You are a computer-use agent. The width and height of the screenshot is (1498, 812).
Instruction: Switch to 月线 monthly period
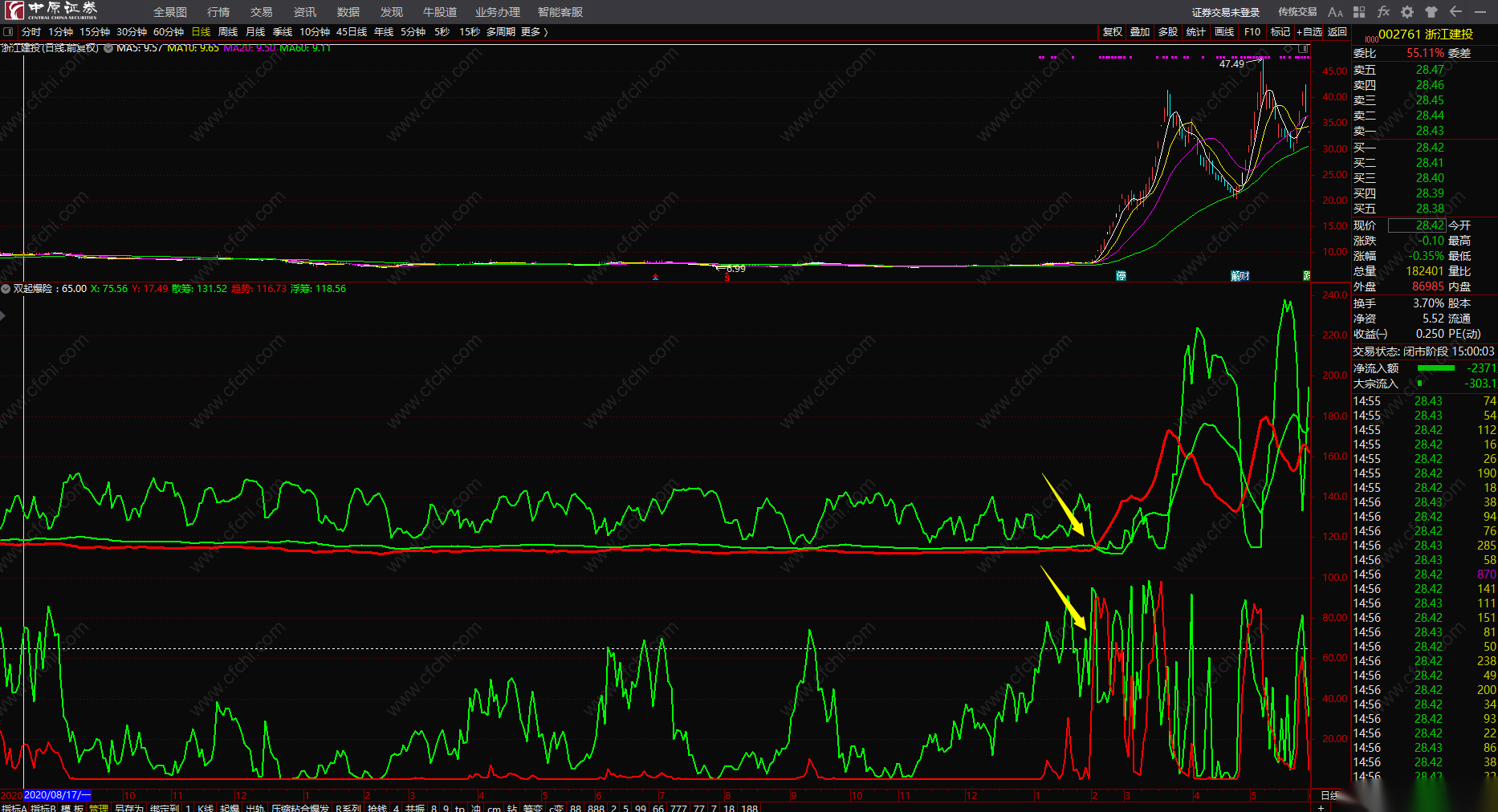(x=255, y=32)
